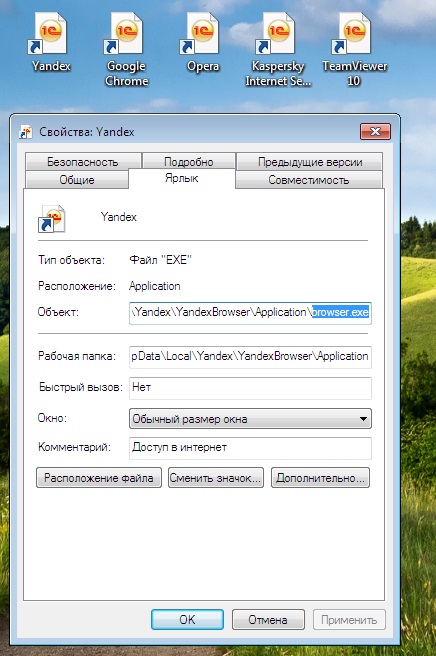
Task: Open Дополнительно advanced settings
Action: 321,478
